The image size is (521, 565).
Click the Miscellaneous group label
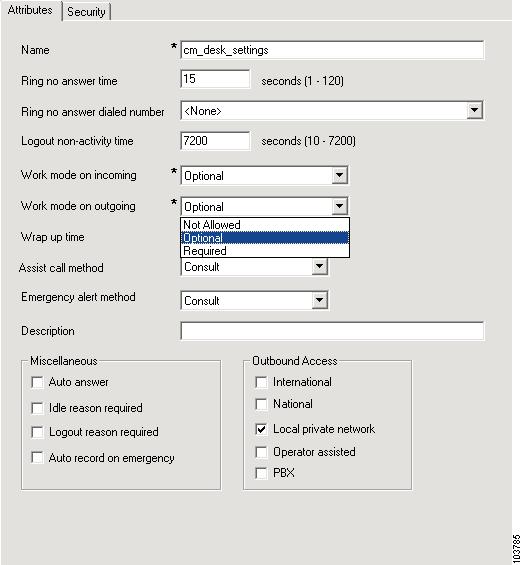[64, 361]
